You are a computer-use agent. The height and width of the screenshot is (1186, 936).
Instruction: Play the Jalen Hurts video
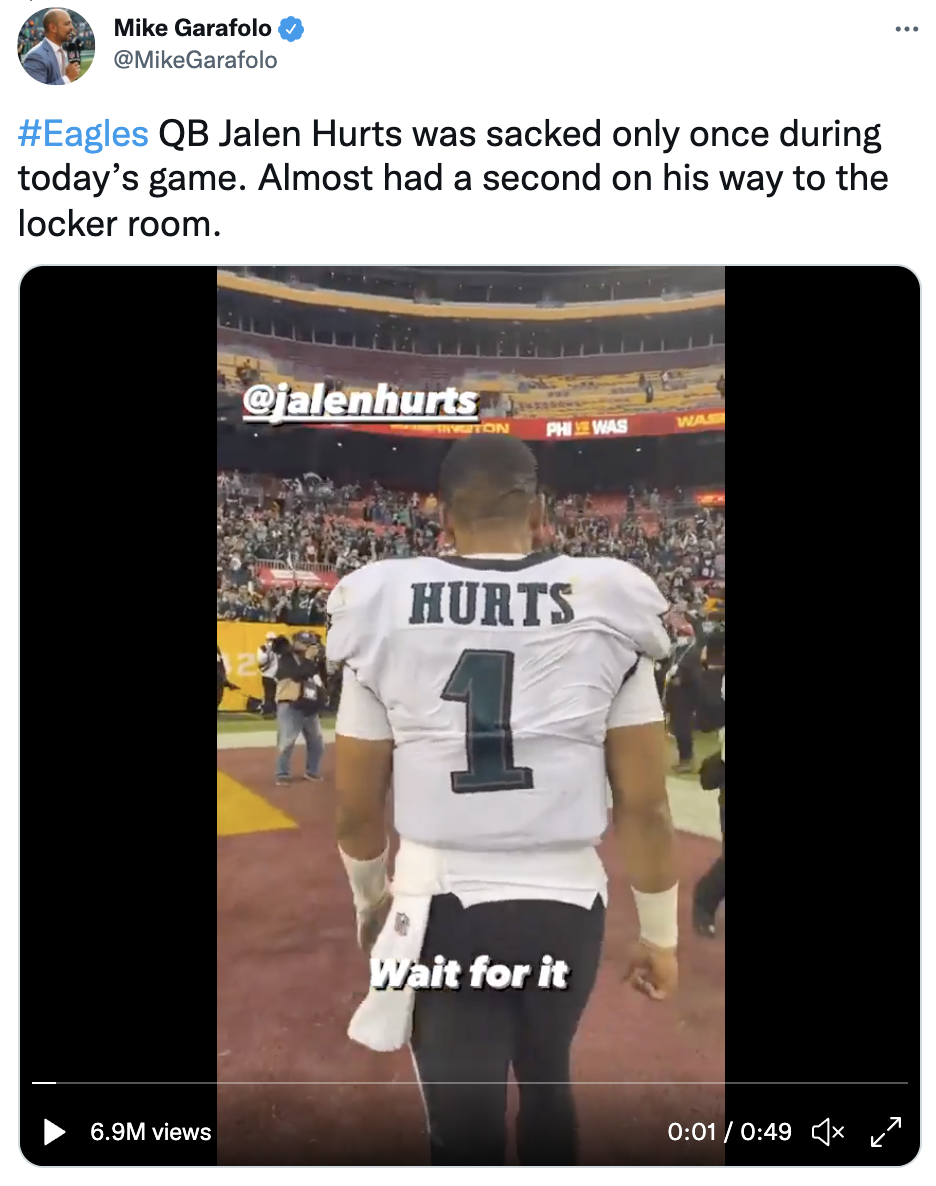pos(54,1132)
